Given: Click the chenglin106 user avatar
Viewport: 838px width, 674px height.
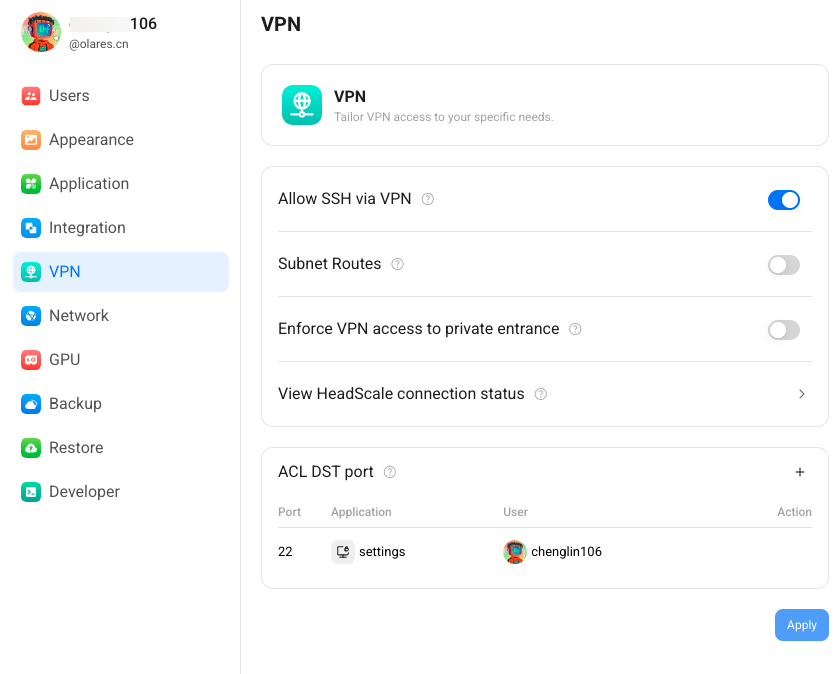Looking at the screenshot, I should [x=515, y=551].
